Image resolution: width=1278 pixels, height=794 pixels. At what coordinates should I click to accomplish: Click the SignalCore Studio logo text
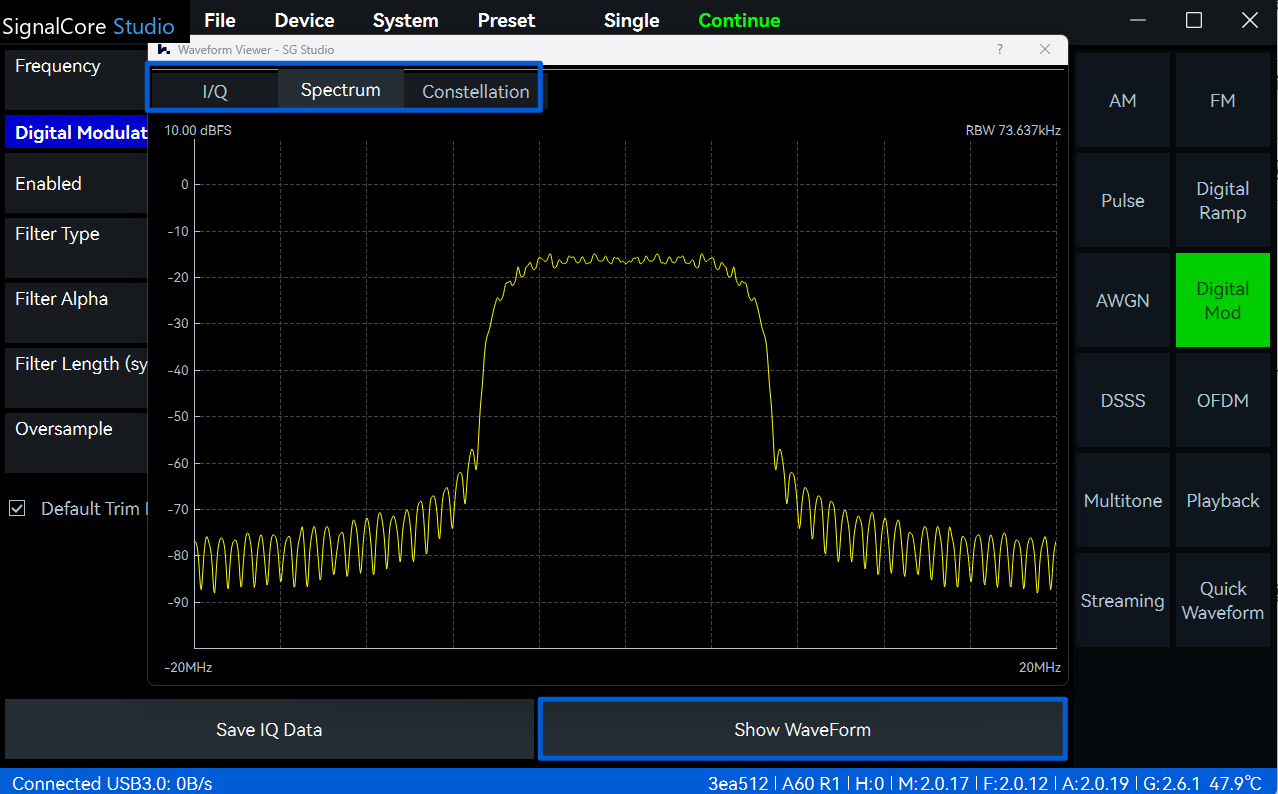pos(88,26)
